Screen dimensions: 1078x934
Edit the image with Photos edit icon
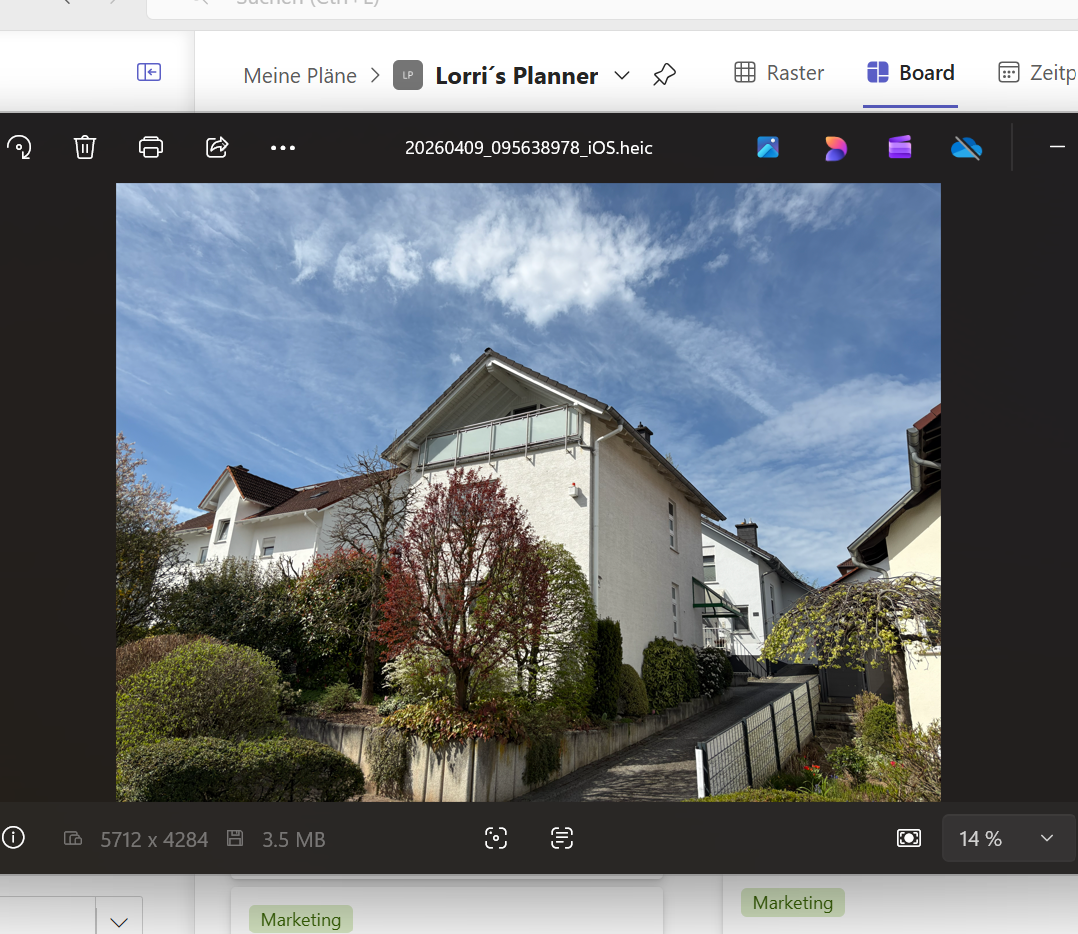pos(768,147)
